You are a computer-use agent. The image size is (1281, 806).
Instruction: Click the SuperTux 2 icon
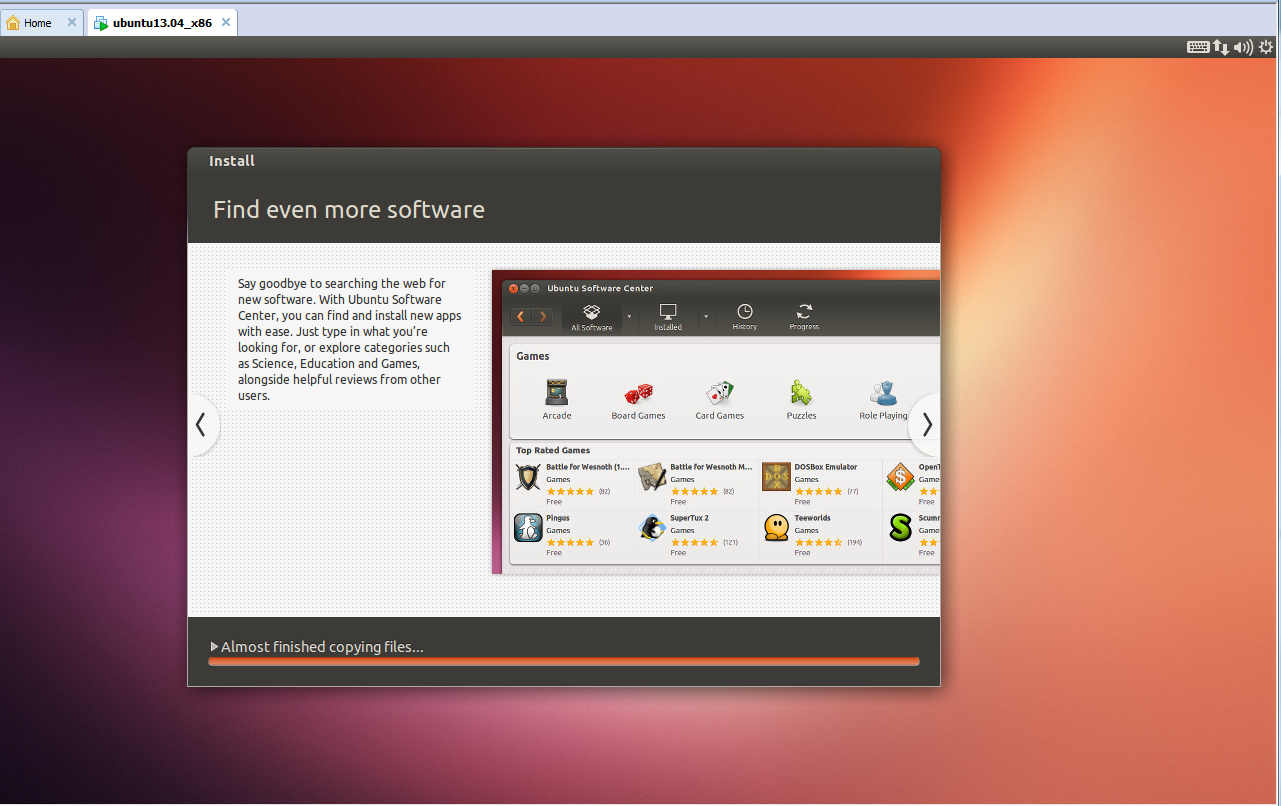point(652,528)
